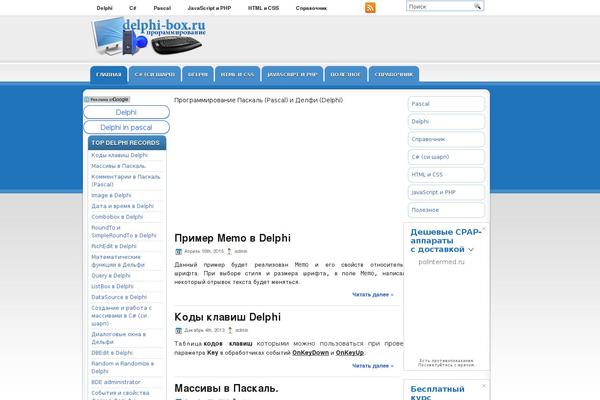Screen dimensions: 600x400
Task: Click the delphi-box.ru site logo
Action: tap(149, 37)
